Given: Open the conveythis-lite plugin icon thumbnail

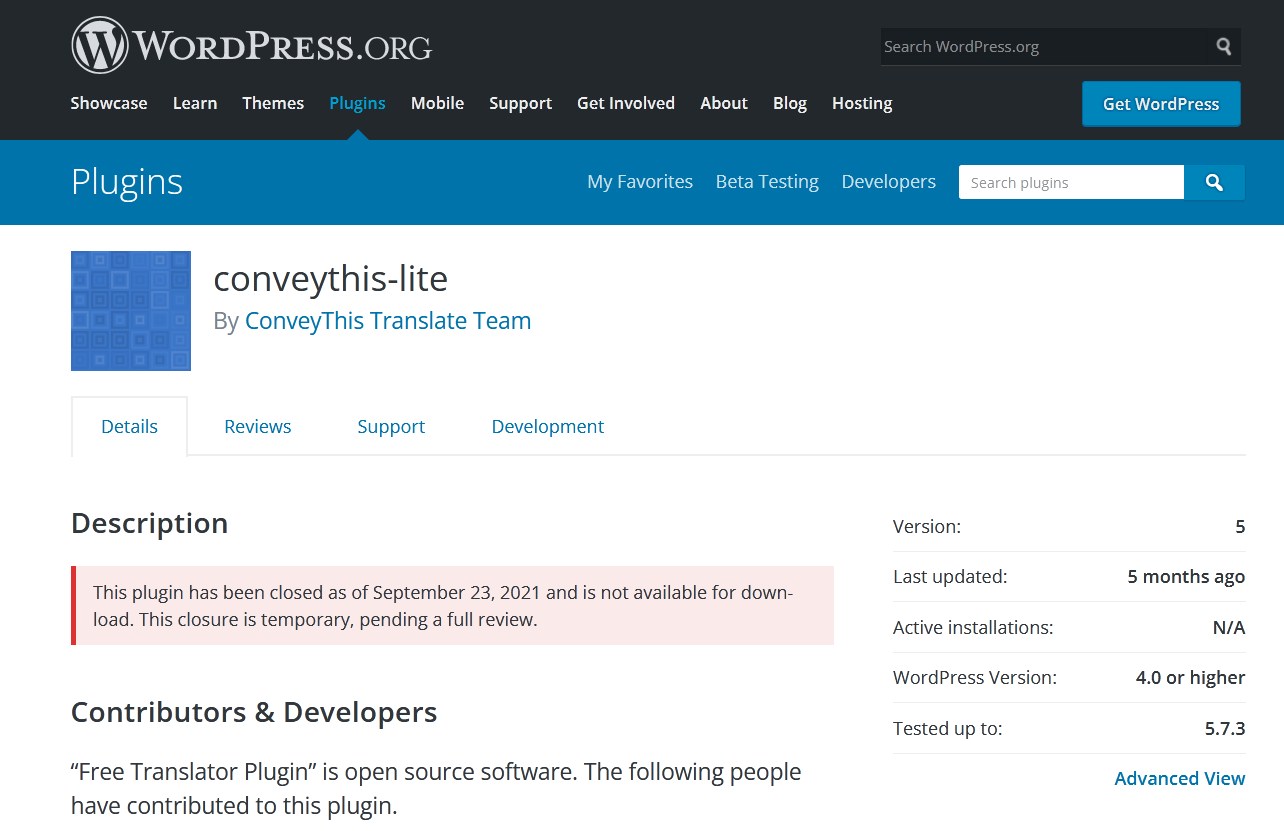Looking at the screenshot, I should click(x=131, y=311).
